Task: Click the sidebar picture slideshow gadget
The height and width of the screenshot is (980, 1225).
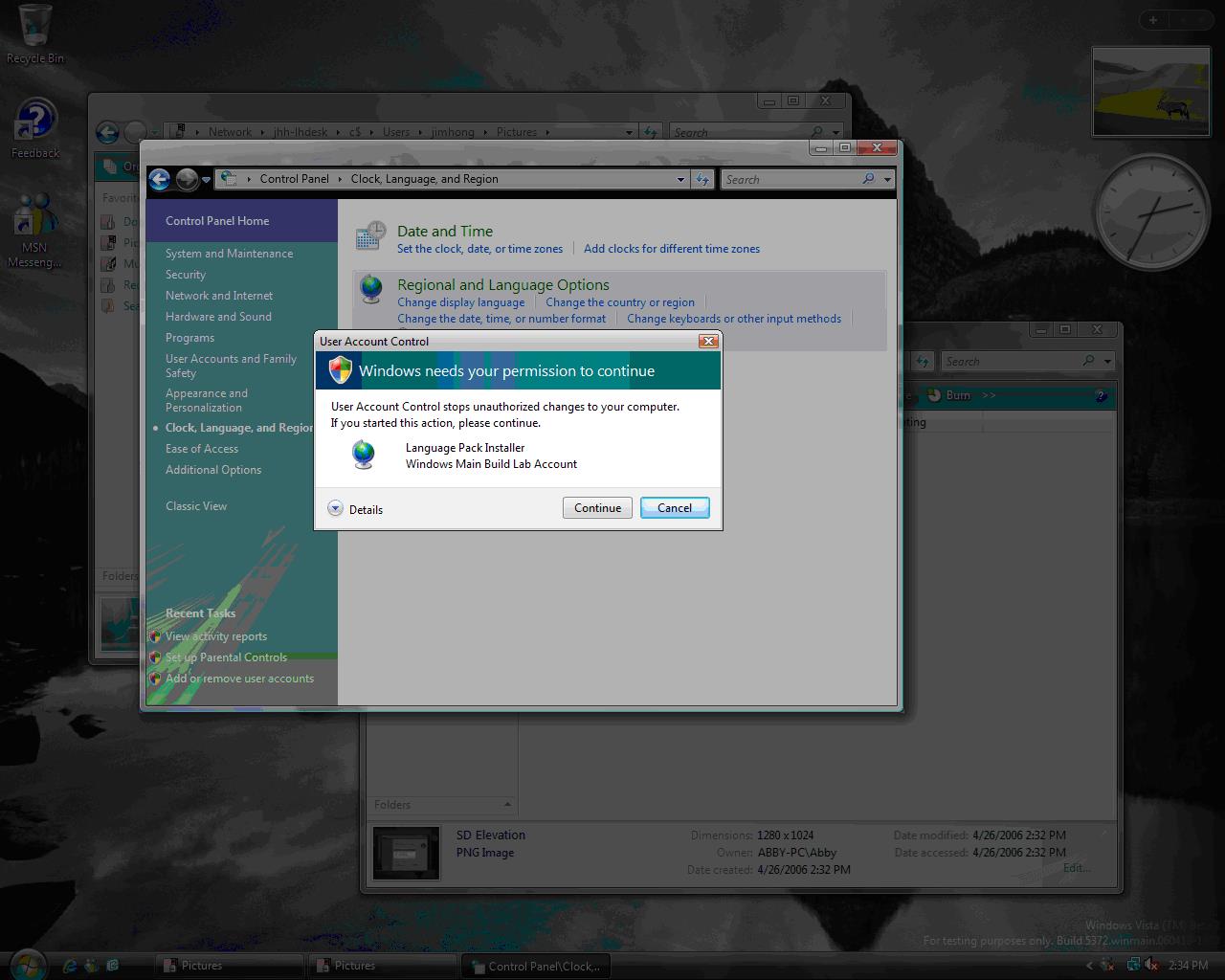Action: point(1151,91)
